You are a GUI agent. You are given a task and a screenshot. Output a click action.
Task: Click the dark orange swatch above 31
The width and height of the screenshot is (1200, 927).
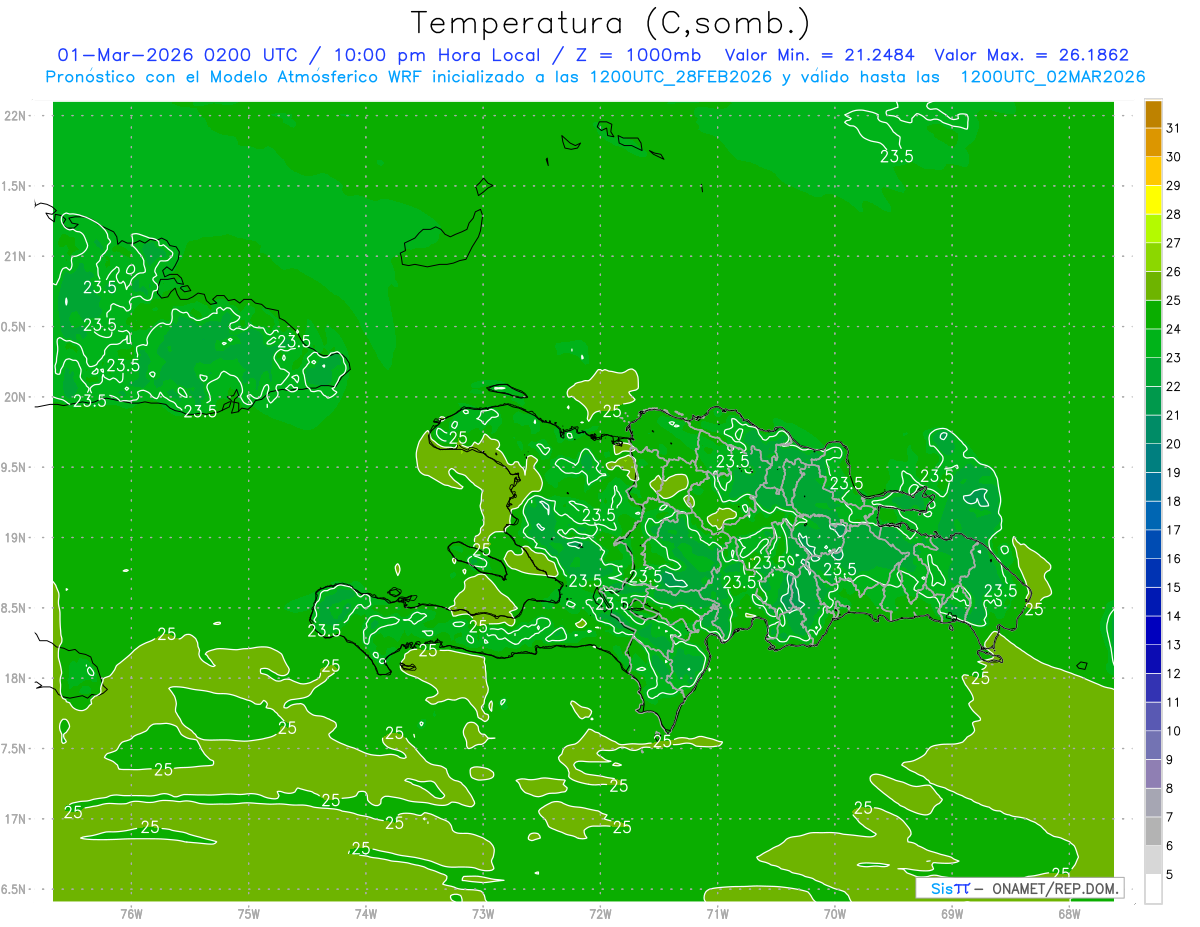click(1153, 114)
